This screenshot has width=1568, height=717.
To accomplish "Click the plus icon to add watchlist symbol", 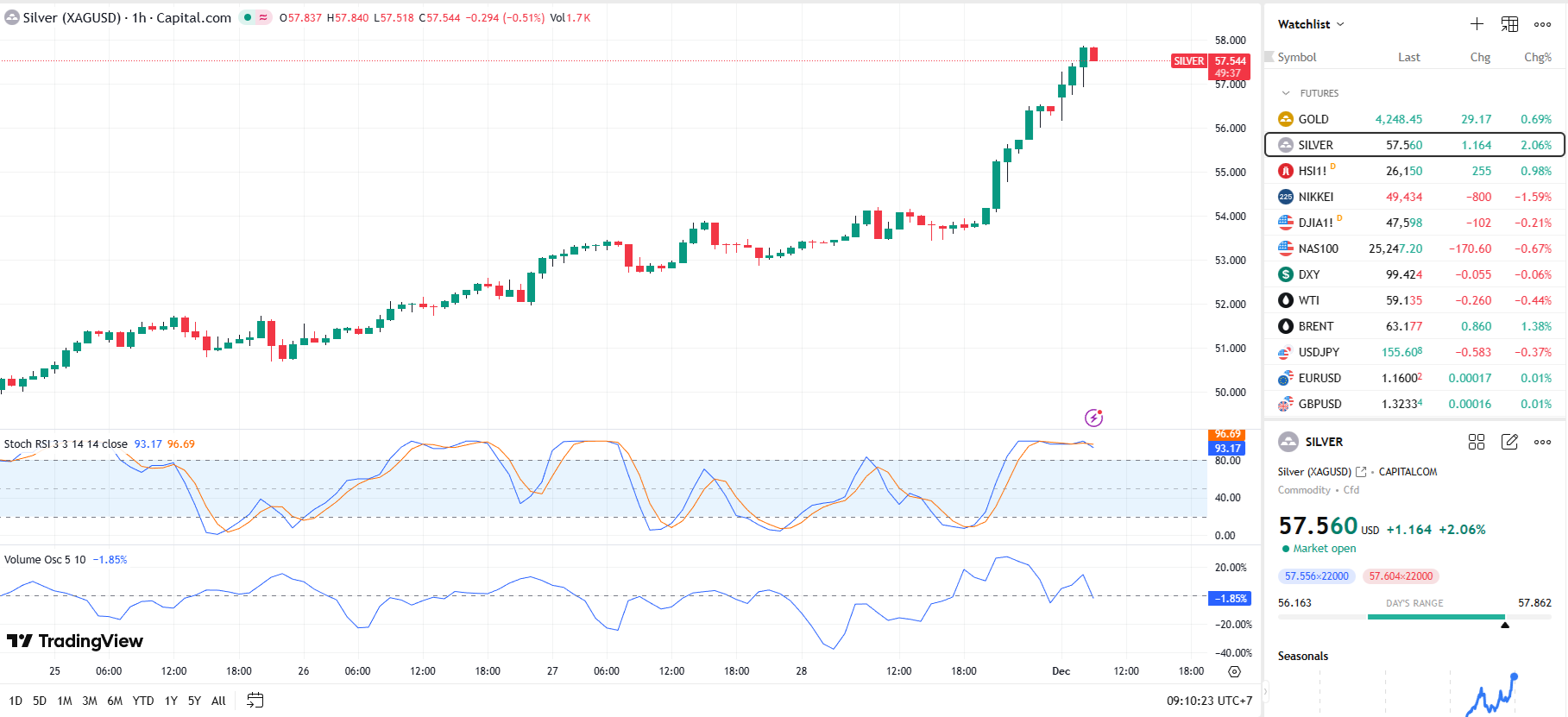I will 1477,24.
